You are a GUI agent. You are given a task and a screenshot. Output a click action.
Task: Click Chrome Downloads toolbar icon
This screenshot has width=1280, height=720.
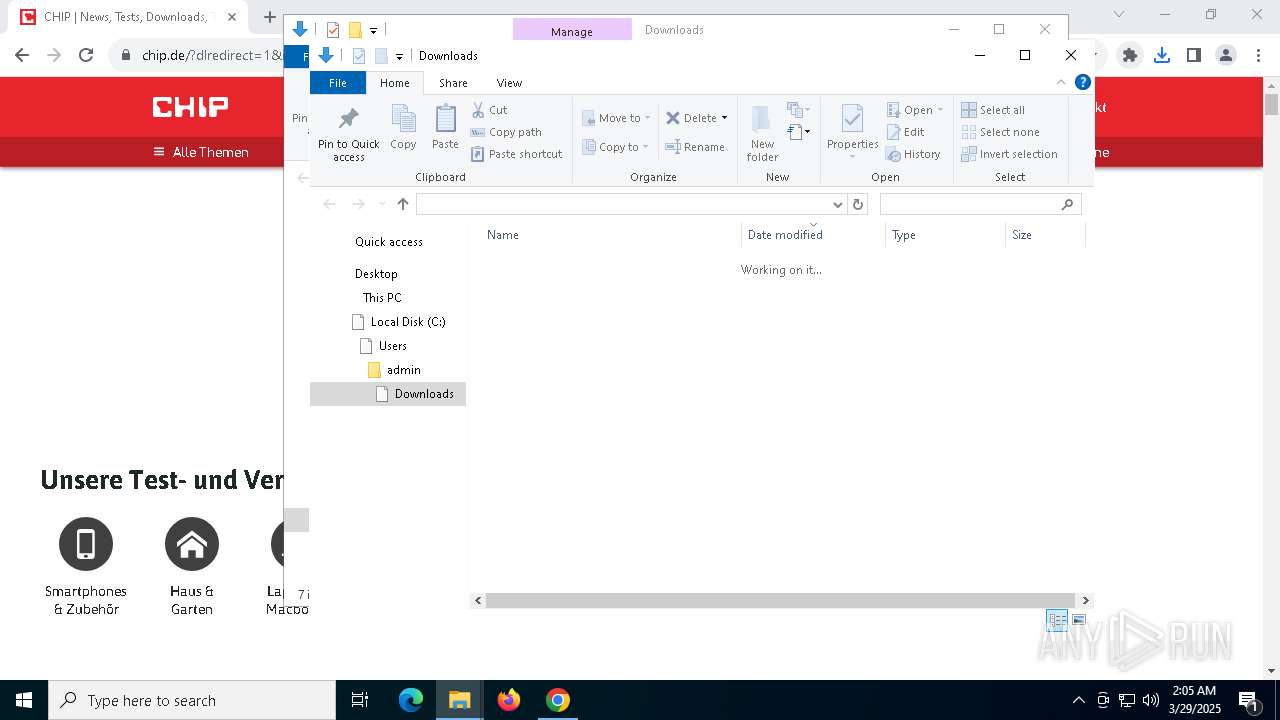1162,56
